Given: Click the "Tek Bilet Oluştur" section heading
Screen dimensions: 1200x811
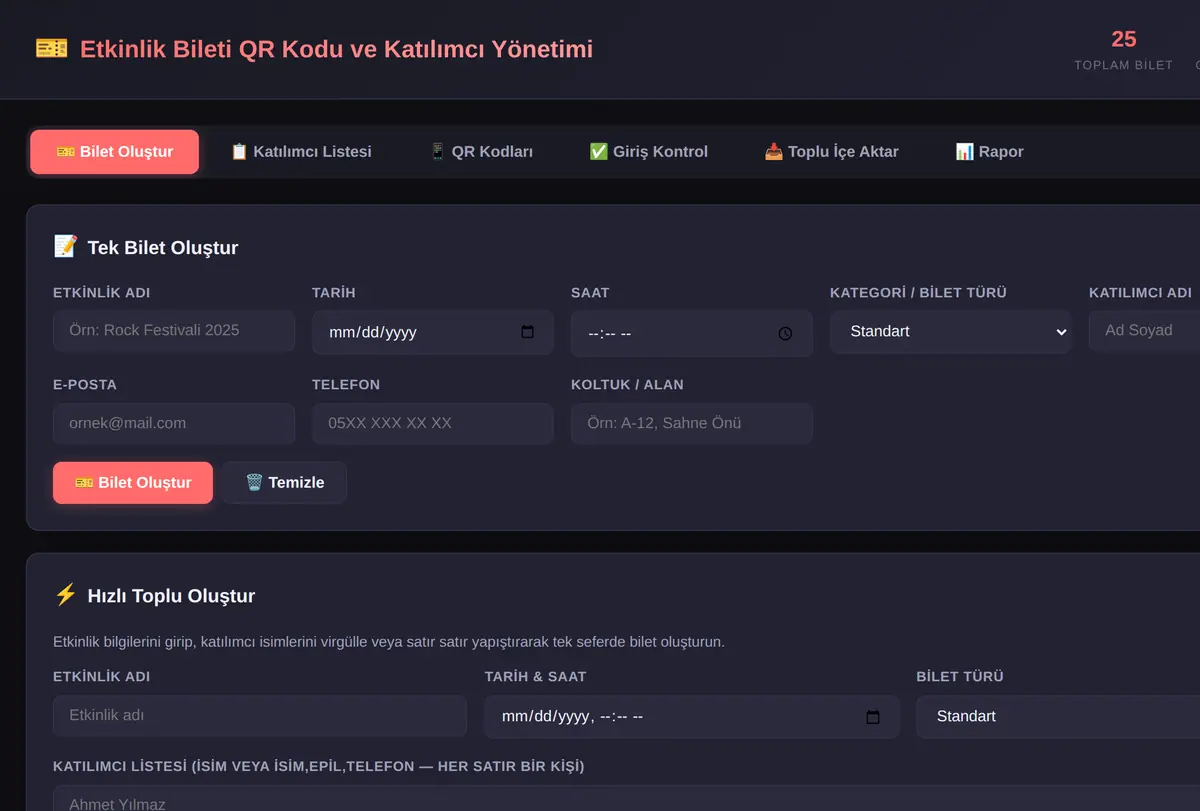Looking at the screenshot, I should point(163,248).
